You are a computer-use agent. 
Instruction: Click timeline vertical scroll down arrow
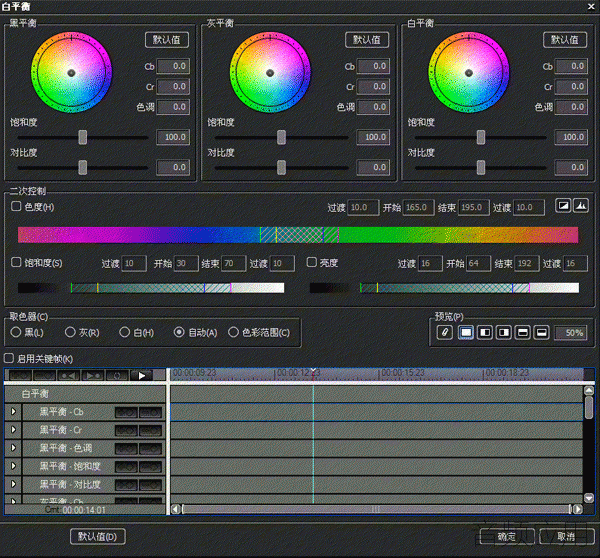tap(589, 498)
